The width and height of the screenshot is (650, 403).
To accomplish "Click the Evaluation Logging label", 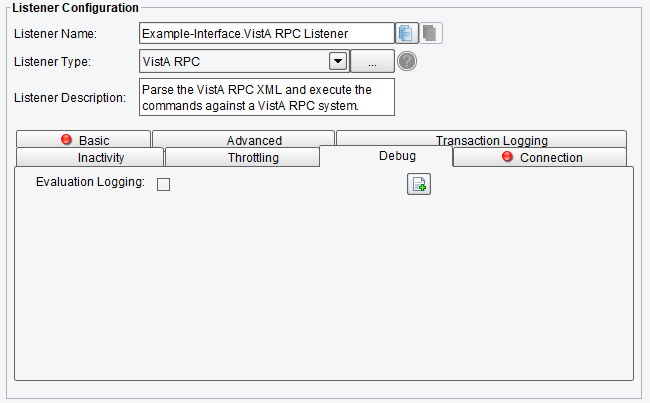I will pyautogui.click(x=90, y=182).
